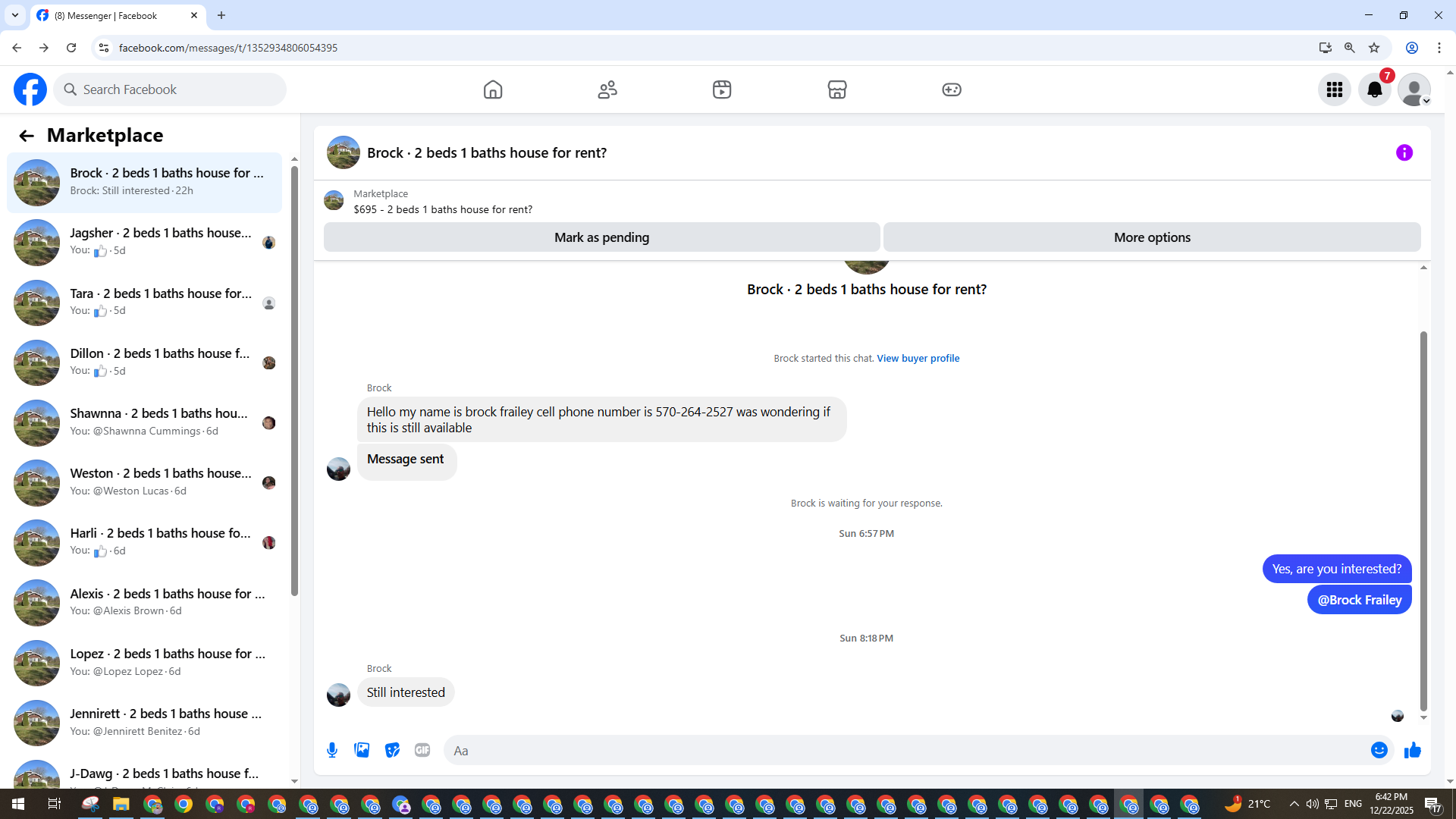Click Mark as pending button

point(601,237)
